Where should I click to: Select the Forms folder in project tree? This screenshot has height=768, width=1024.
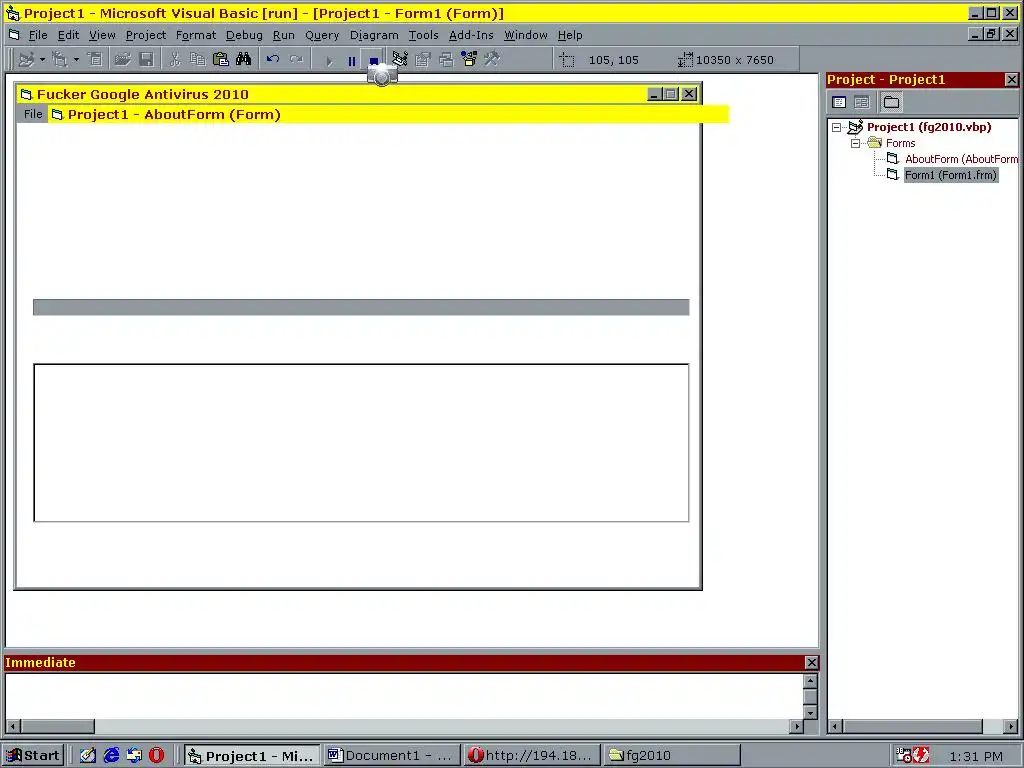coord(901,143)
